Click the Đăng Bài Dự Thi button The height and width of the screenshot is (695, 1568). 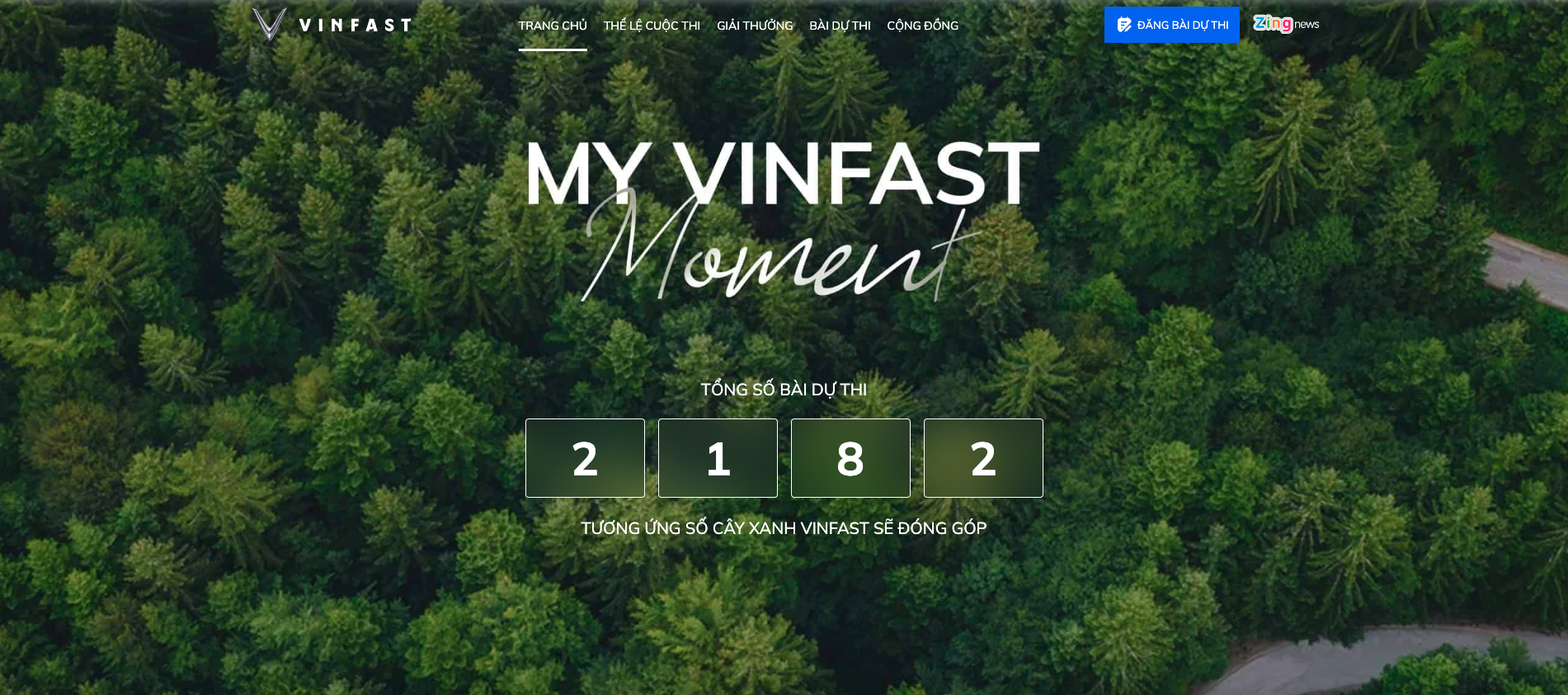click(1172, 25)
